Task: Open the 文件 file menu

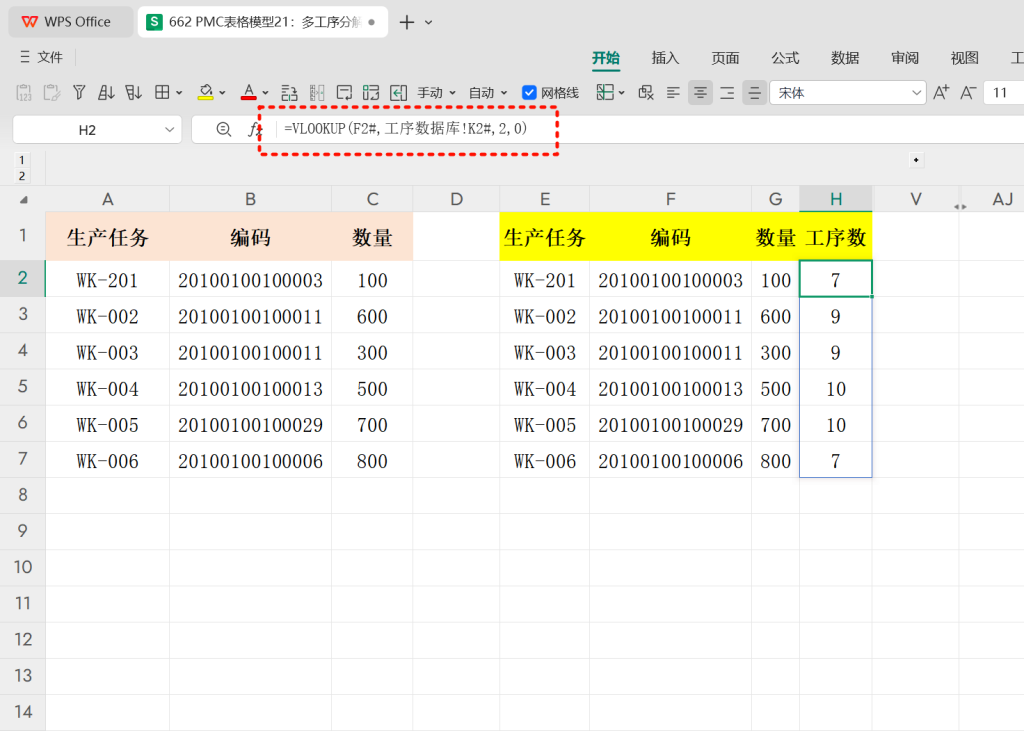Action: point(42,57)
